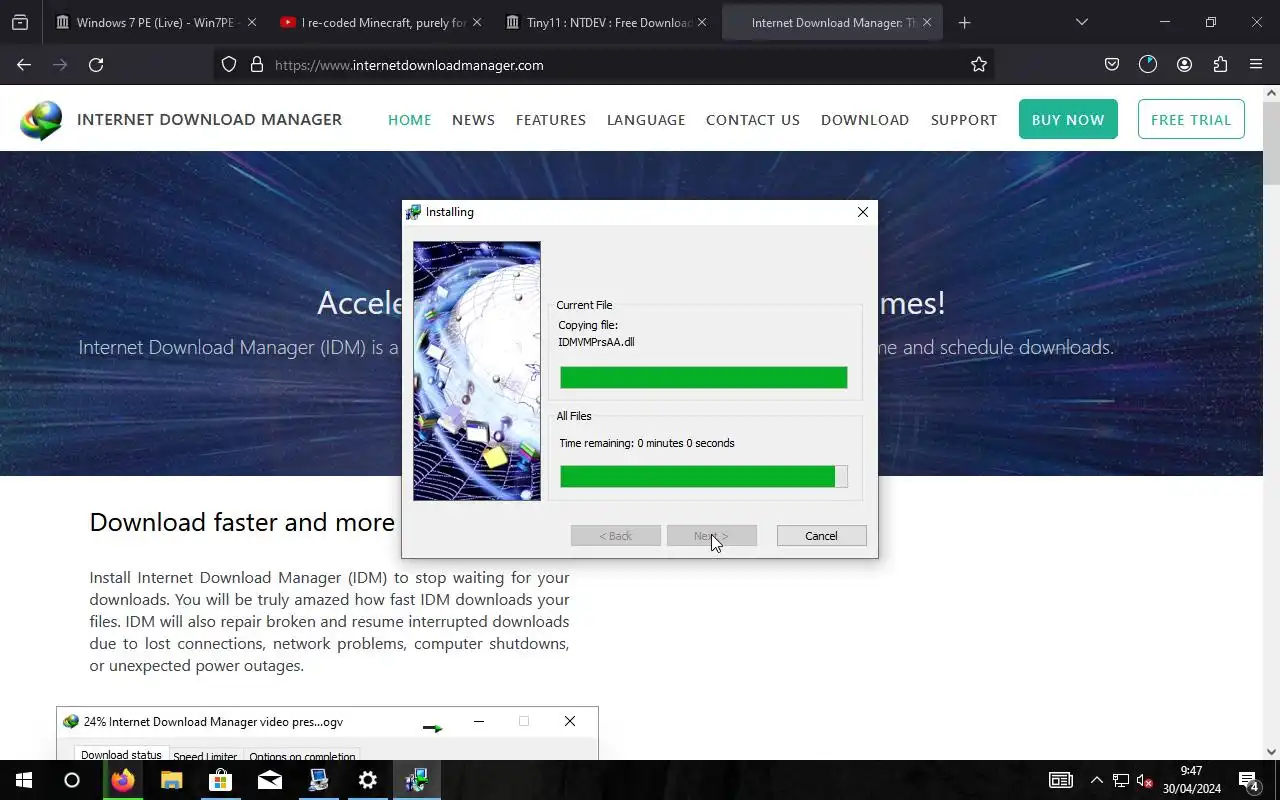Click the Next button in installer dialog
The image size is (1280, 800).
(711, 536)
